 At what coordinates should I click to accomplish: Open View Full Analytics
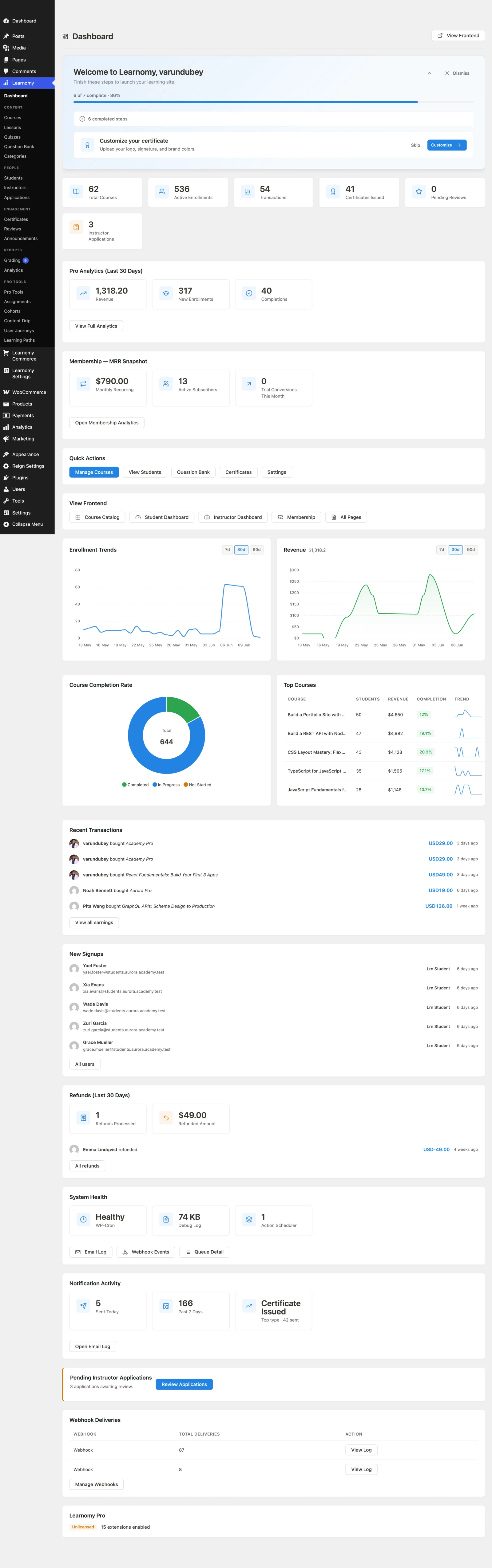click(x=96, y=326)
